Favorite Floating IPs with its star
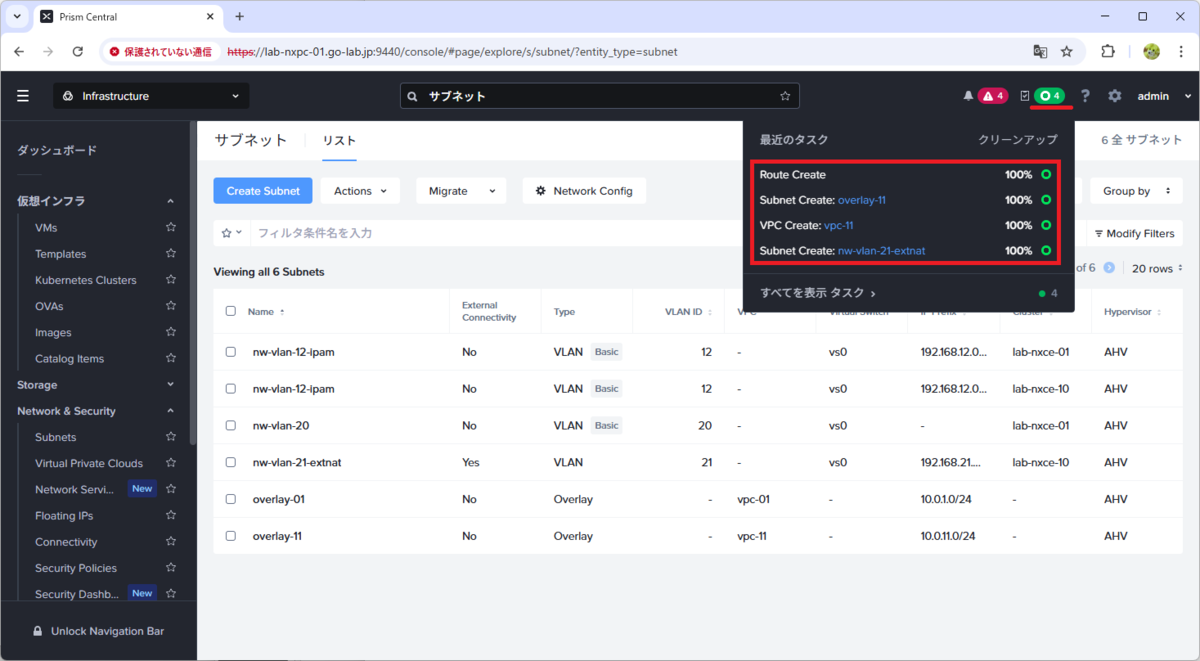 pyautogui.click(x=171, y=516)
